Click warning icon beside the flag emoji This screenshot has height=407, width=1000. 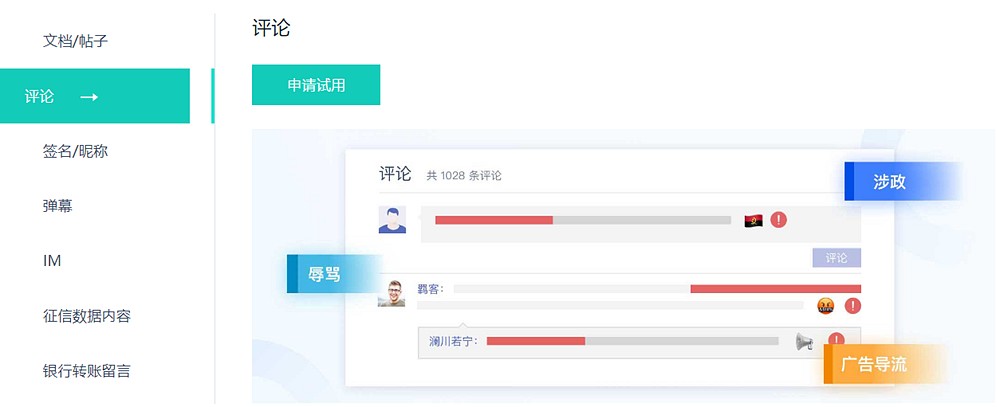pyautogui.click(x=779, y=220)
